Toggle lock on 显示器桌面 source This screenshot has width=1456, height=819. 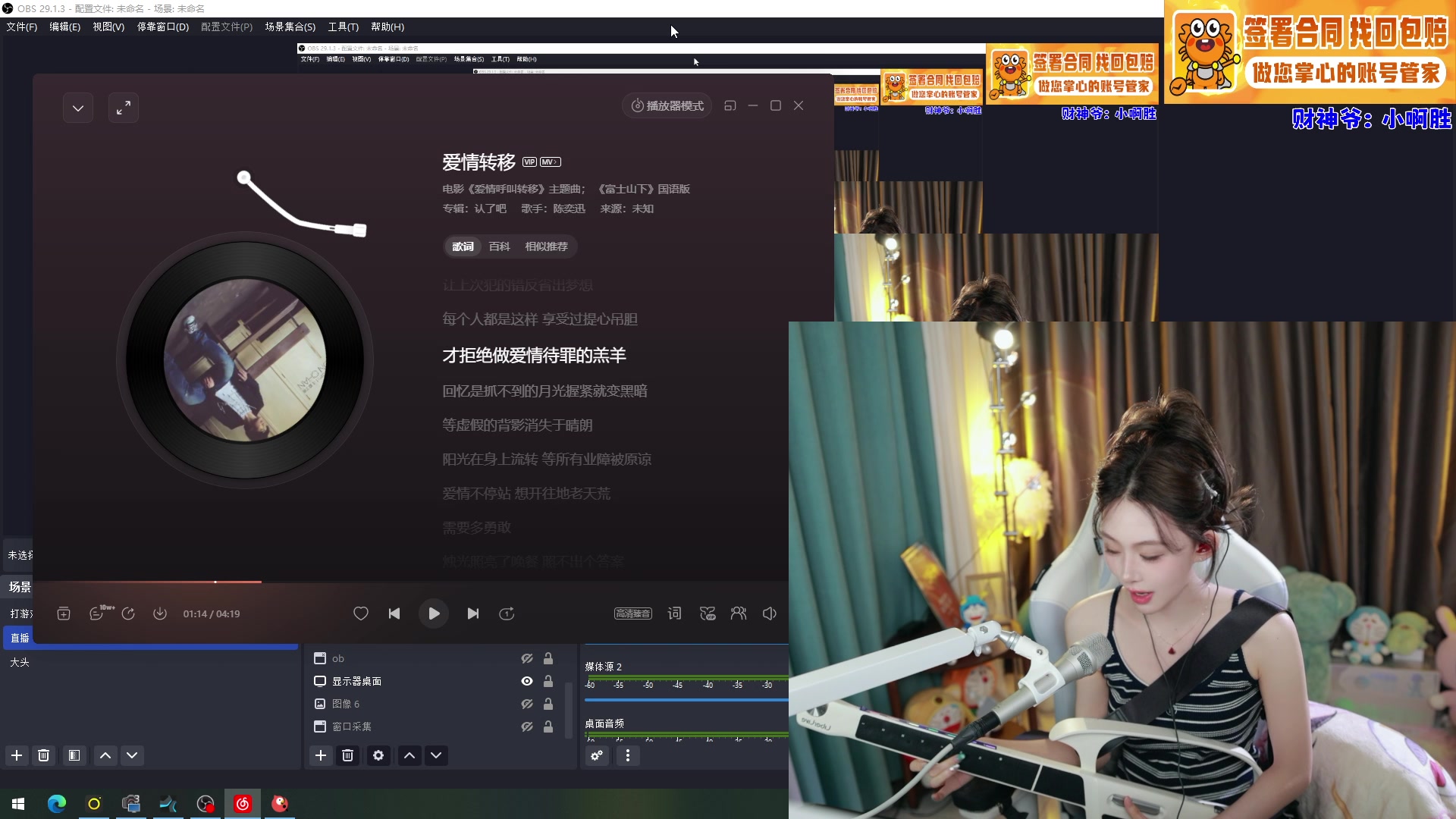[548, 681]
